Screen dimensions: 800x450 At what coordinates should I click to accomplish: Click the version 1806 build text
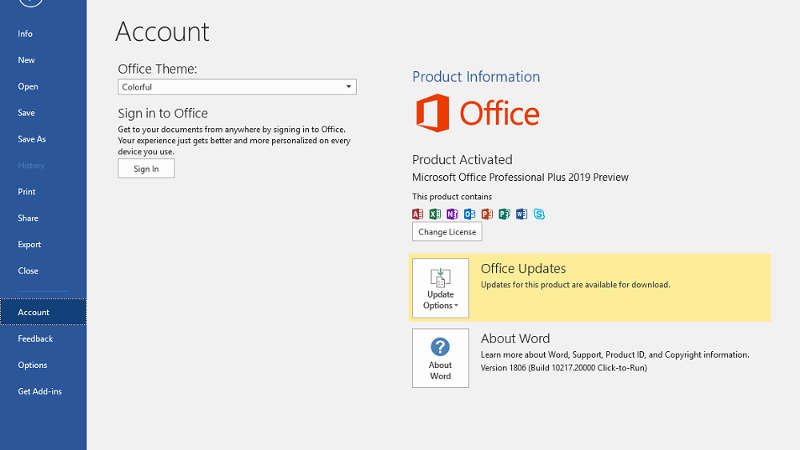click(564, 368)
